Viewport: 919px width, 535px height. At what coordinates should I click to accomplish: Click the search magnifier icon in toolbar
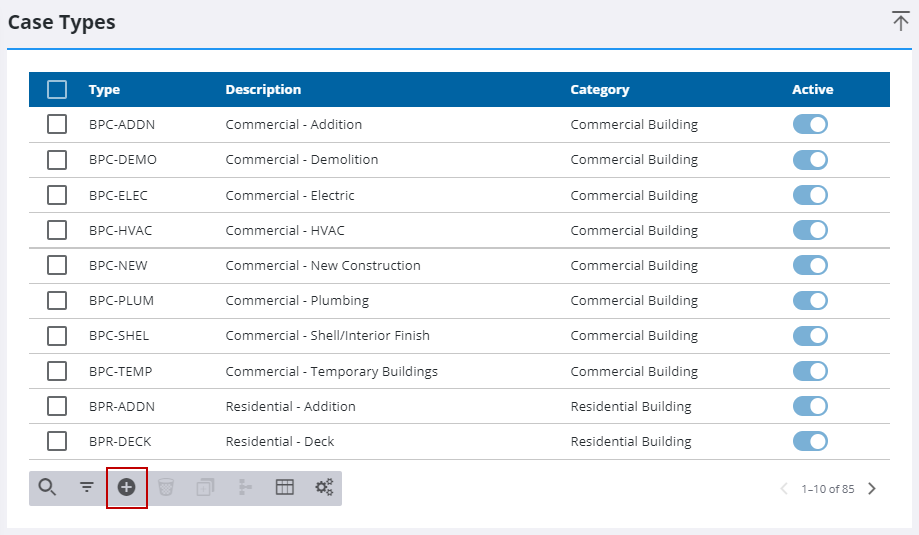point(47,488)
